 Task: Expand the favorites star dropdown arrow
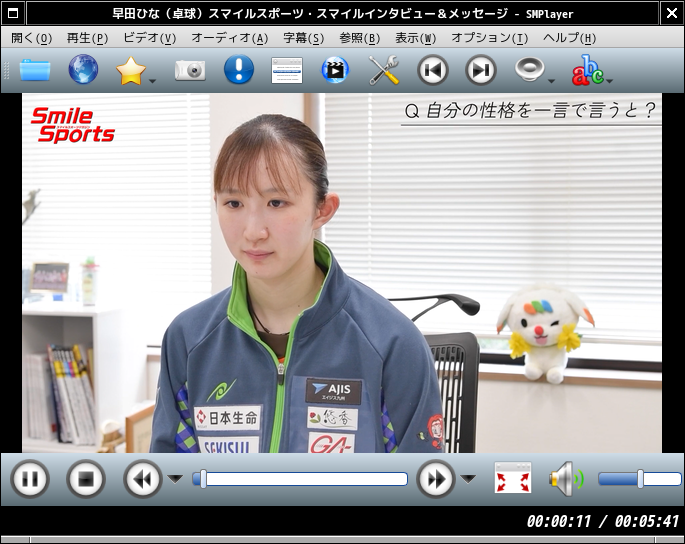point(152,81)
